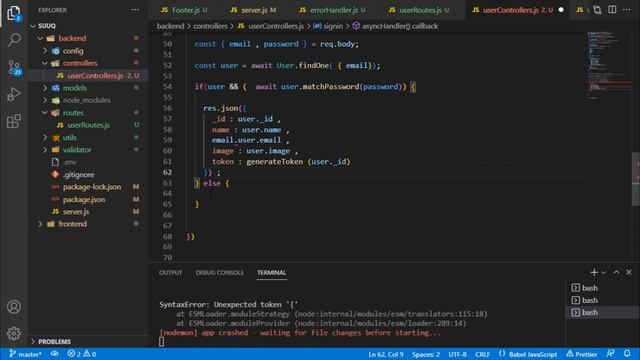Switch to errorHandler.js tab
The width and height of the screenshot is (640, 360).
click(333, 10)
